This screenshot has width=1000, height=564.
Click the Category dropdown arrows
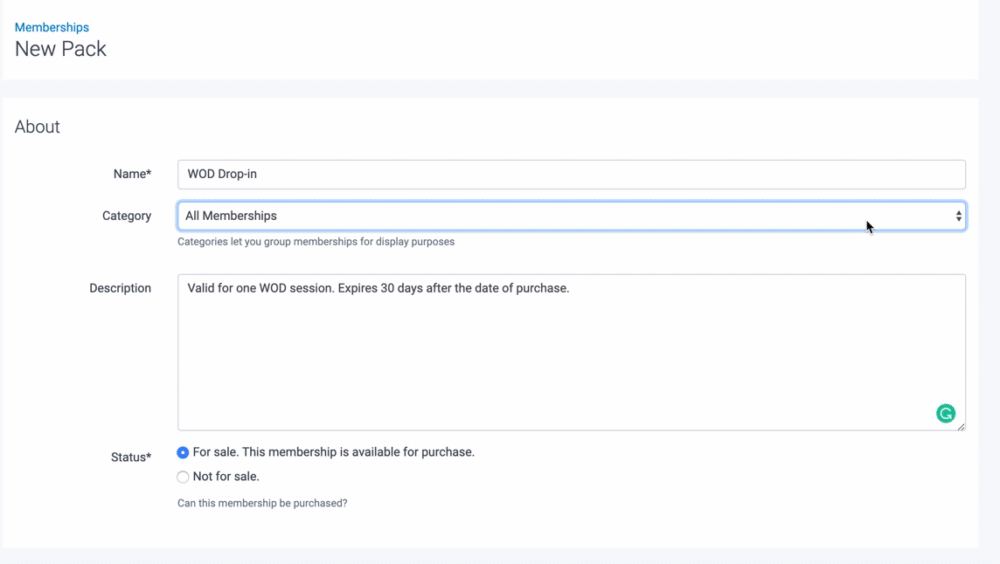[958, 216]
